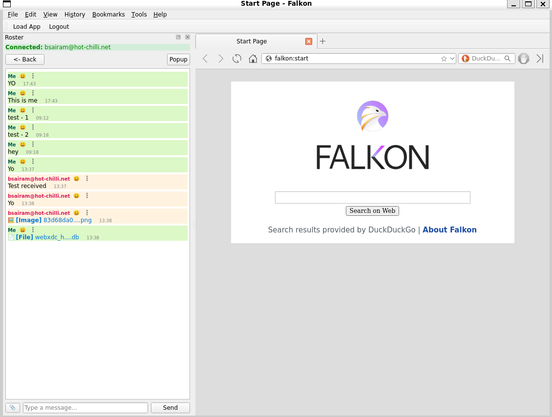Click Logout in the toolbar

[59, 27]
